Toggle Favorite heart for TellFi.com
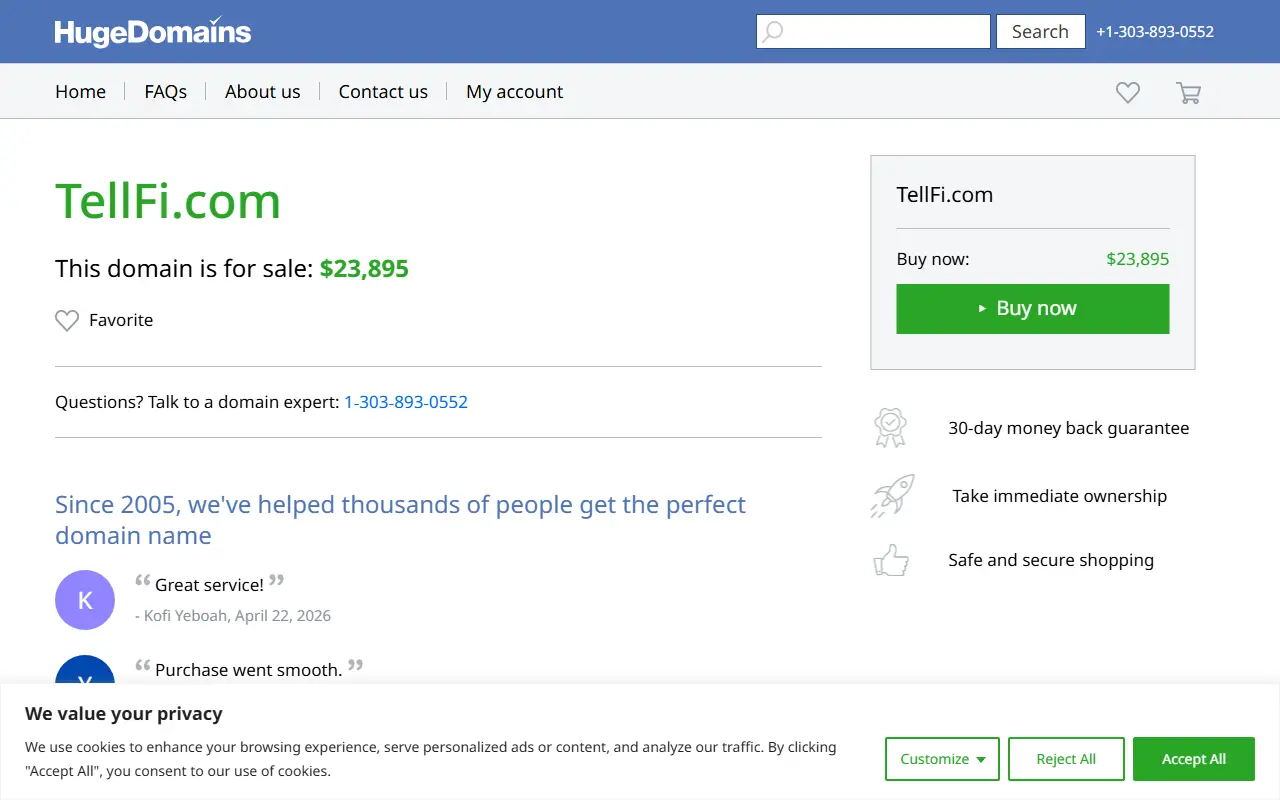This screenshot has height=800, width=1280. coord(67,320)
